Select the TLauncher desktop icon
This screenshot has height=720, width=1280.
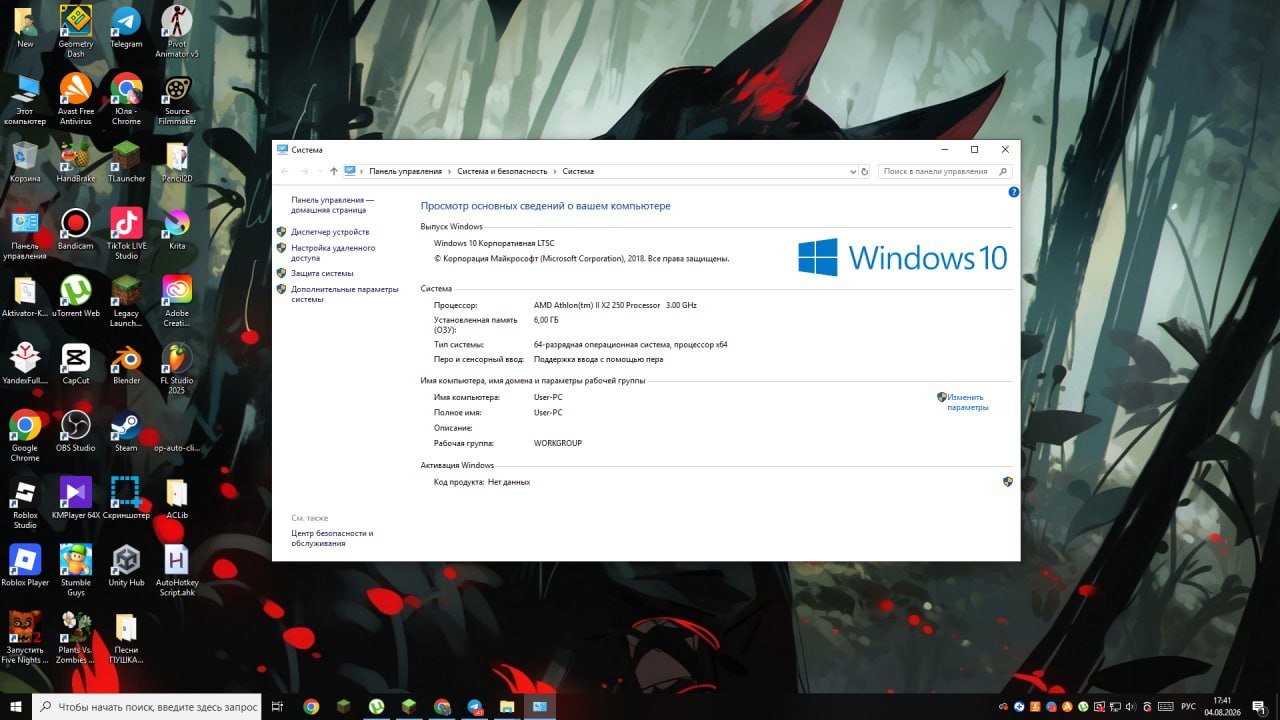[x=126, y=162]
